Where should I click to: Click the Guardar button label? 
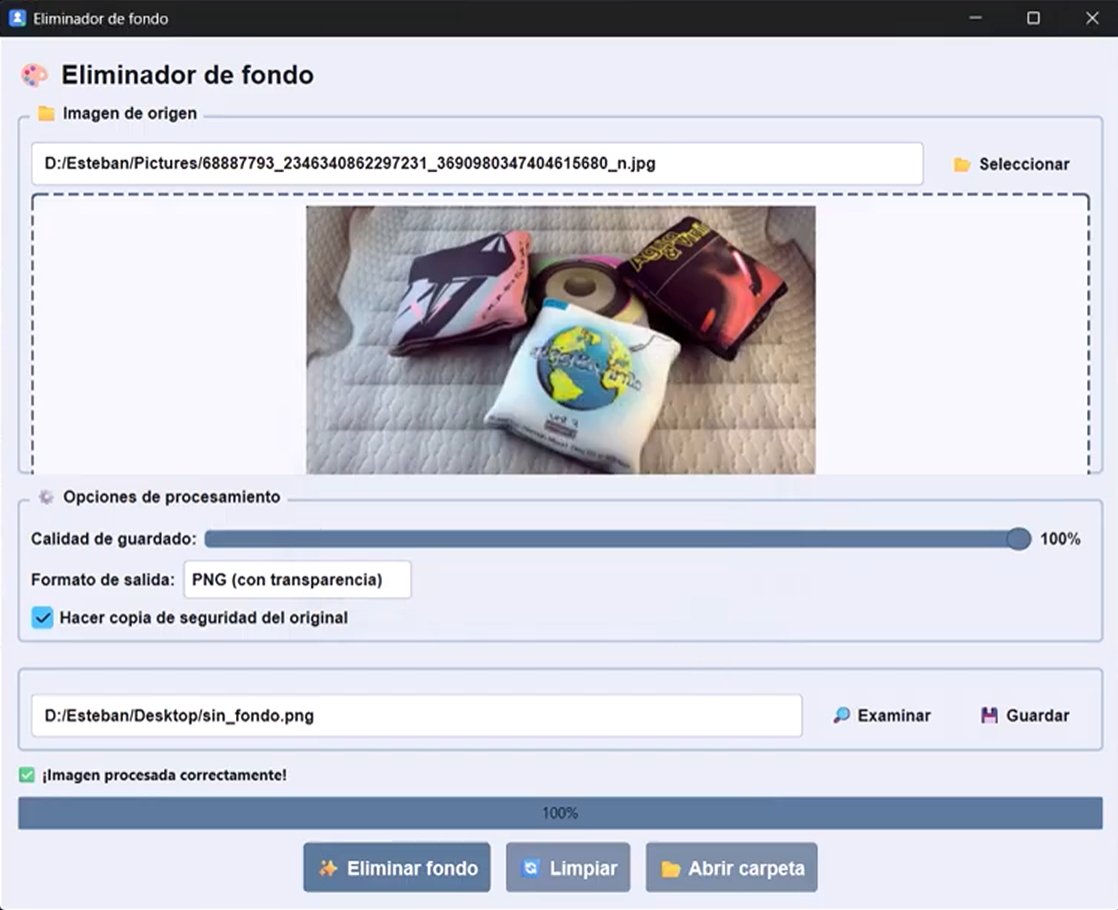pos(1037,716)
